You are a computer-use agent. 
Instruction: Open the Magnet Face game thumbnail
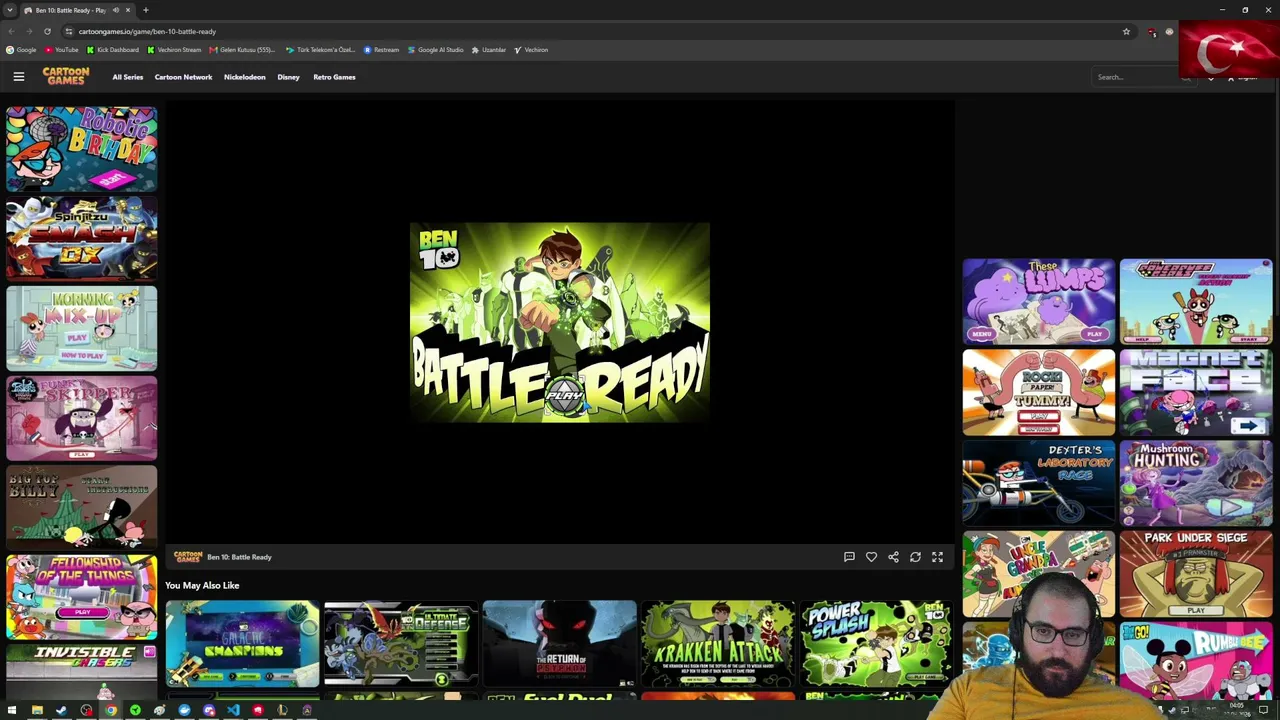[x=1196, y=392]
